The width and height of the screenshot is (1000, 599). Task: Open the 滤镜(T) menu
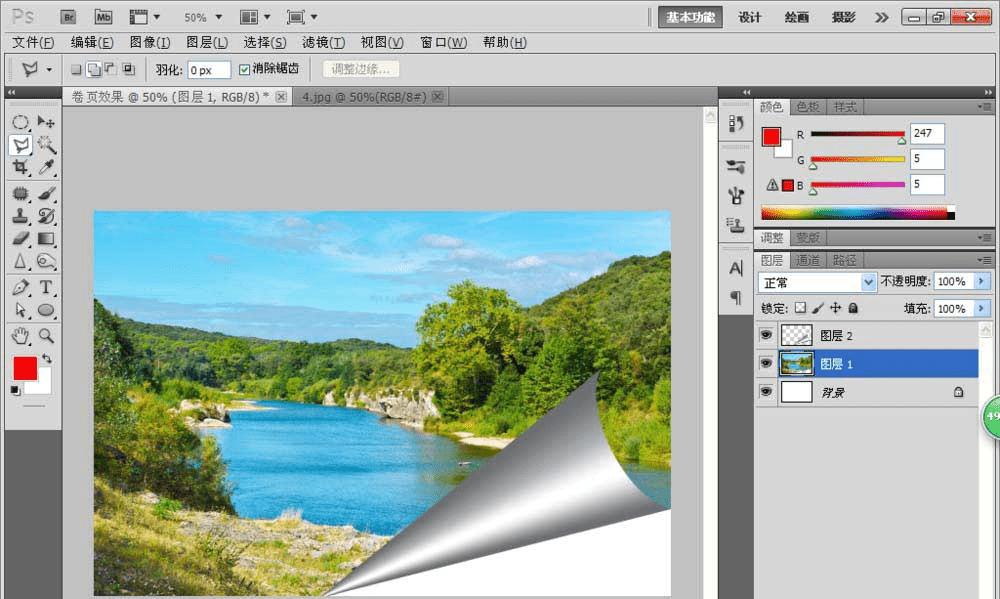click(323, 43)
